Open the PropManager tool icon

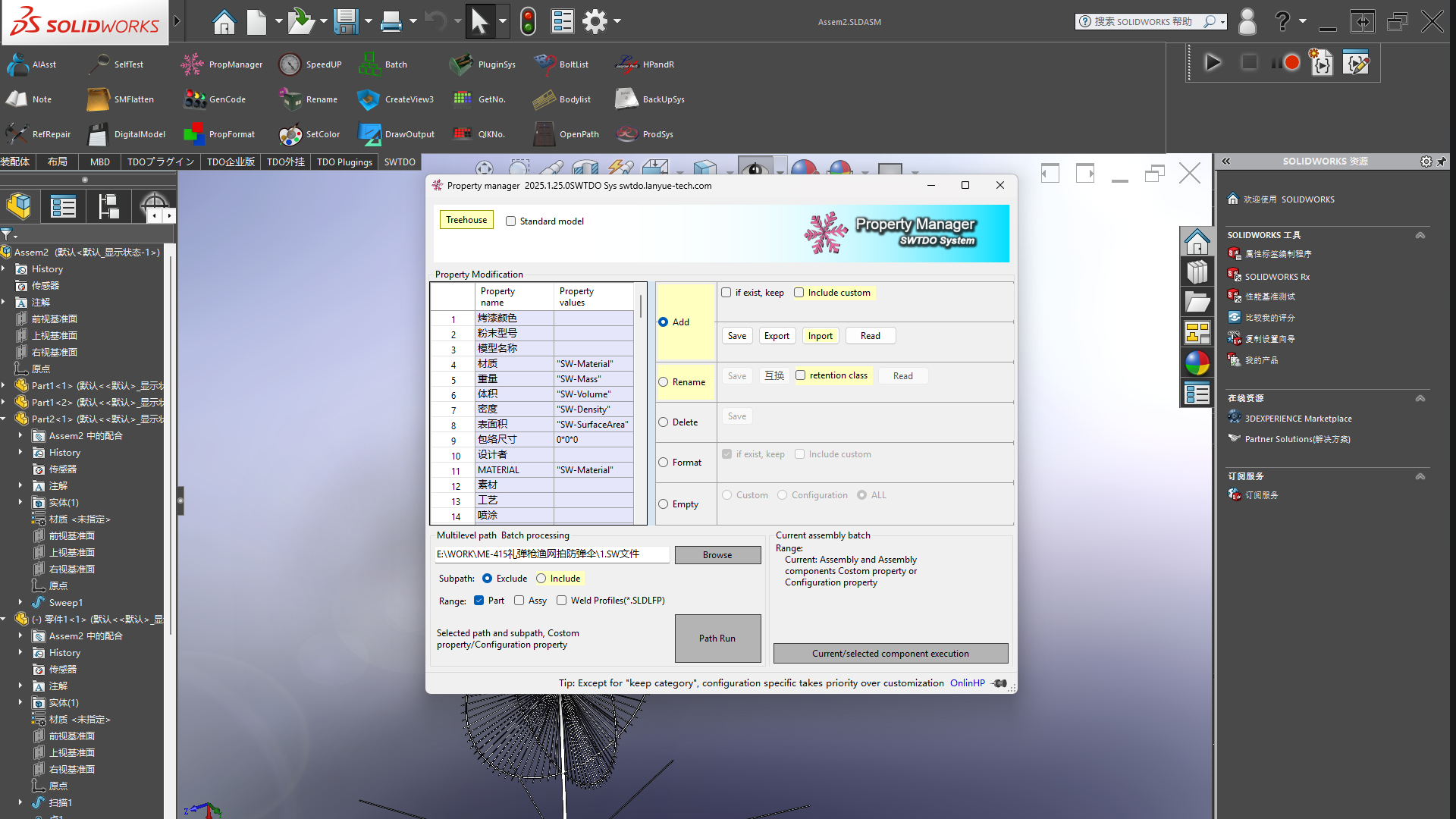tap(192, 64)
